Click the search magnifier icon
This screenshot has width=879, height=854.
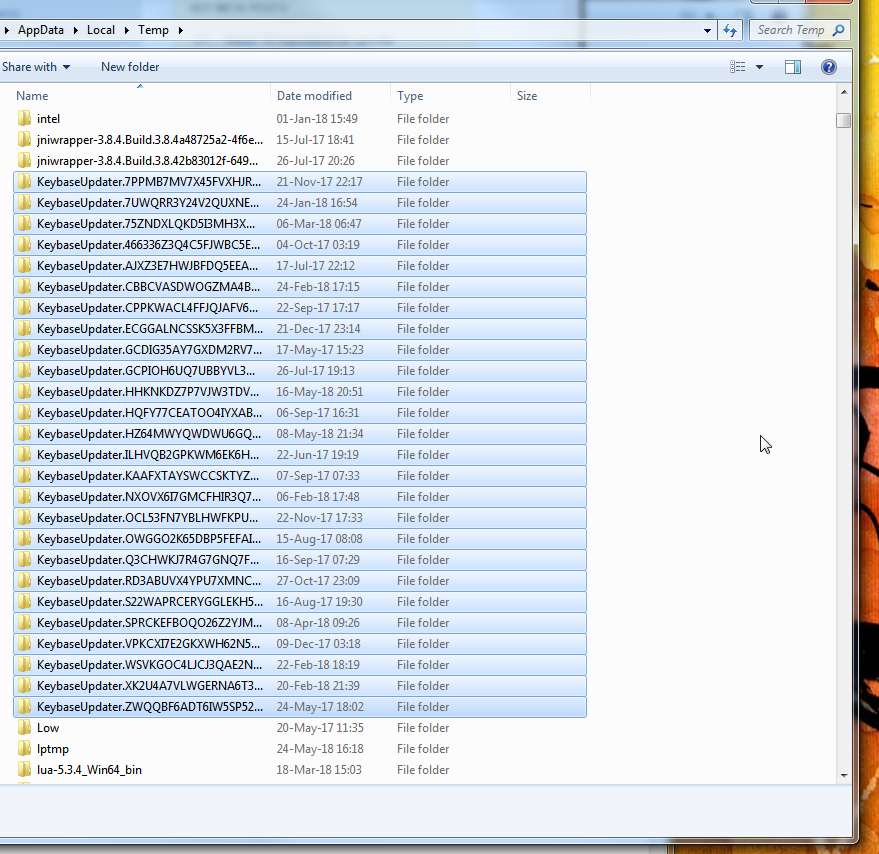click(839, 30)
